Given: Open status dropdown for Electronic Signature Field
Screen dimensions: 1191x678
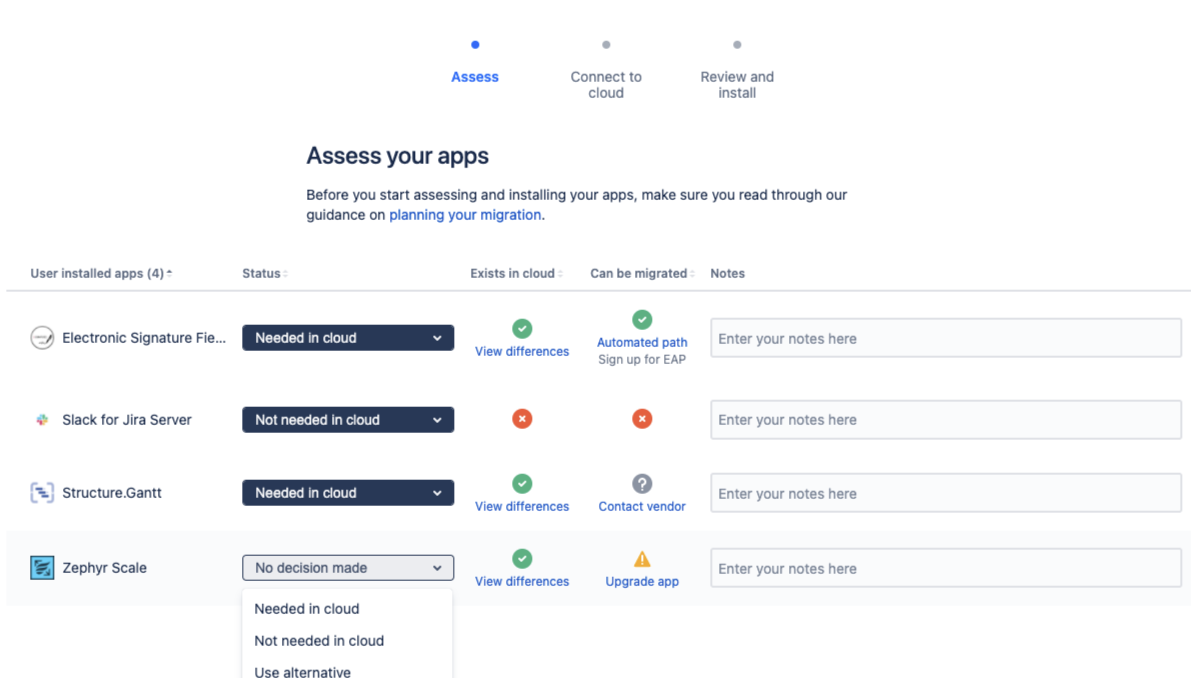Looking at the screenshot, I should point(347,338).
